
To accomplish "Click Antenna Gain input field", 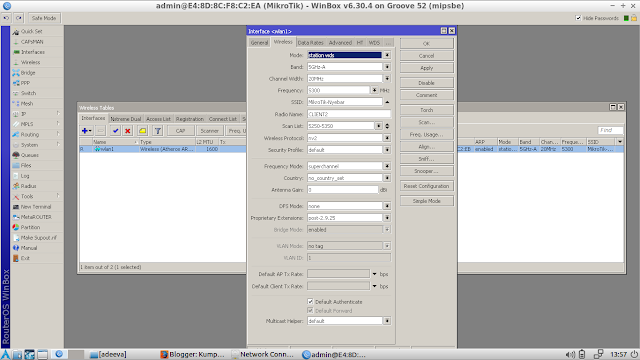I will tap(343, 190).
